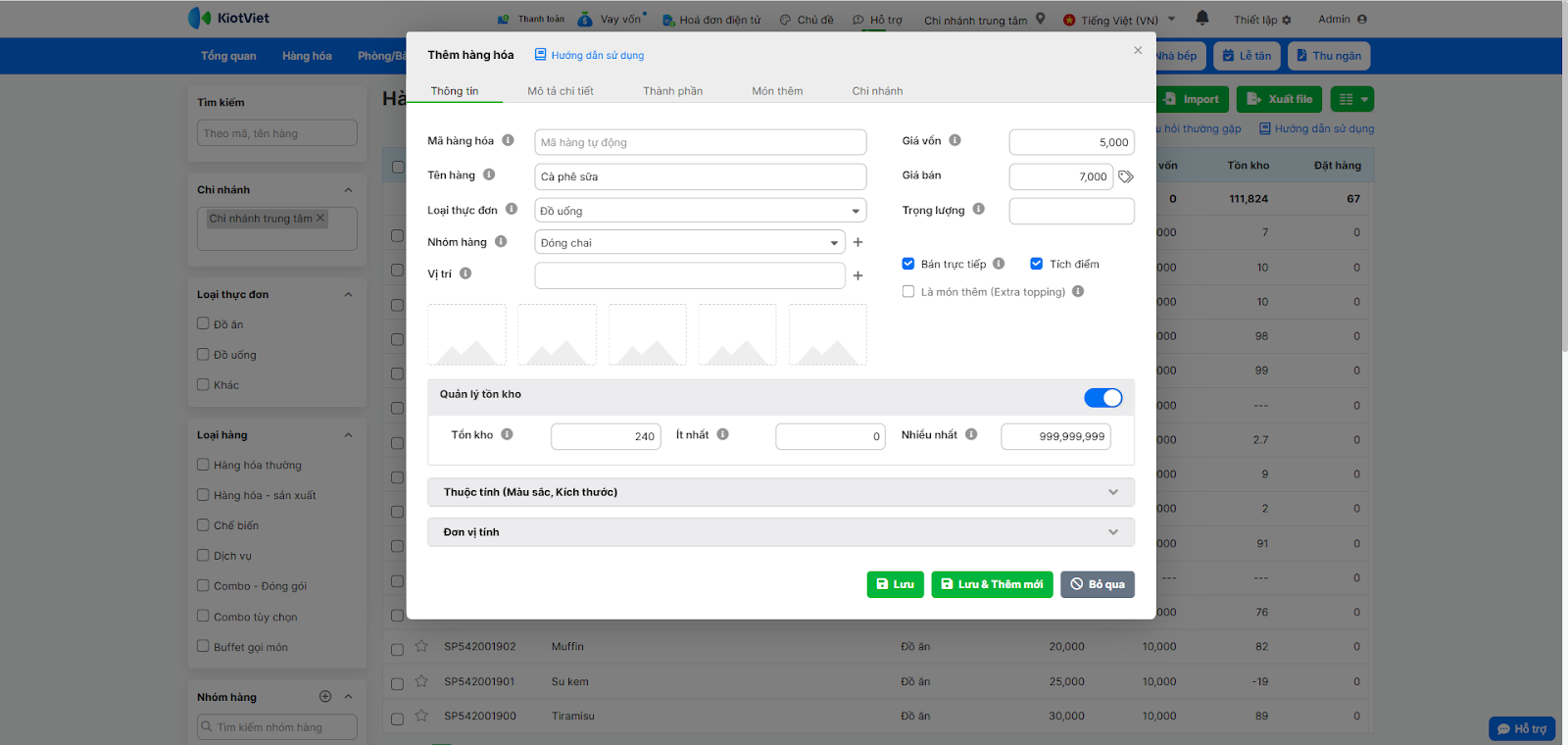
Task: Toggle the Quản lý tồn kho switch
Action: (1103, 397)
